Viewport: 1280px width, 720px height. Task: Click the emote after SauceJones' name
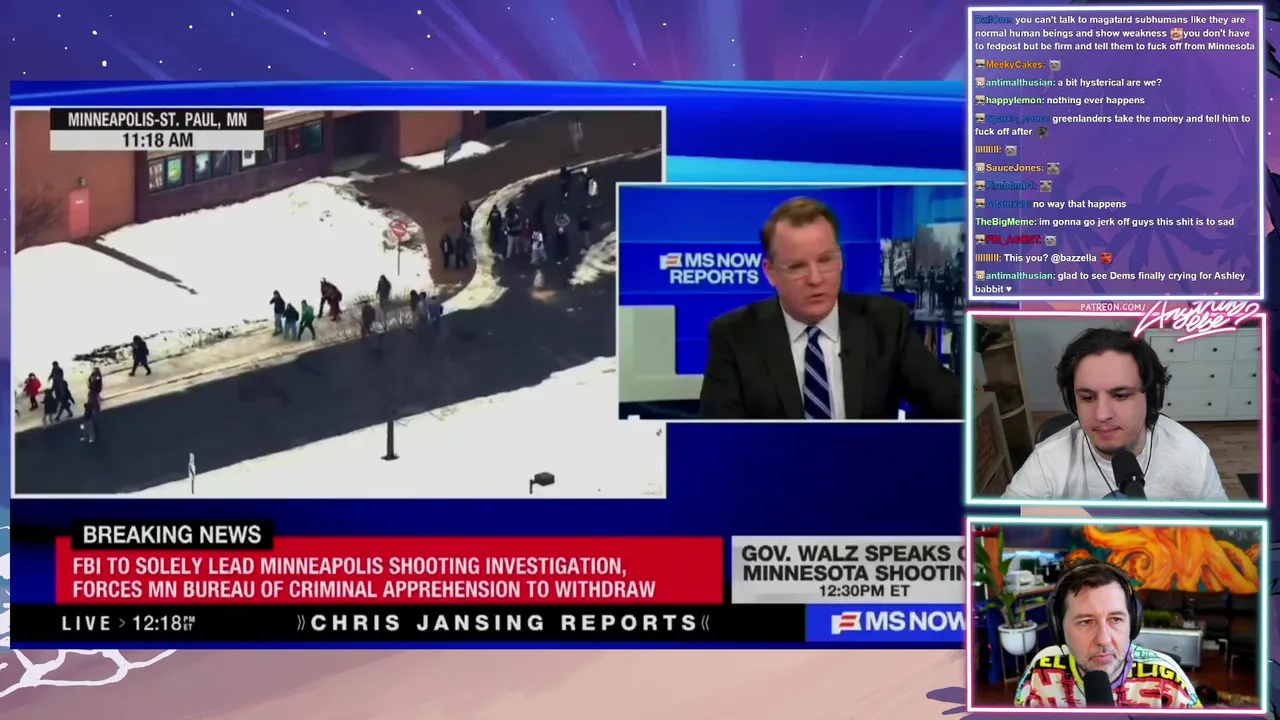click(x=1053, y=168)
